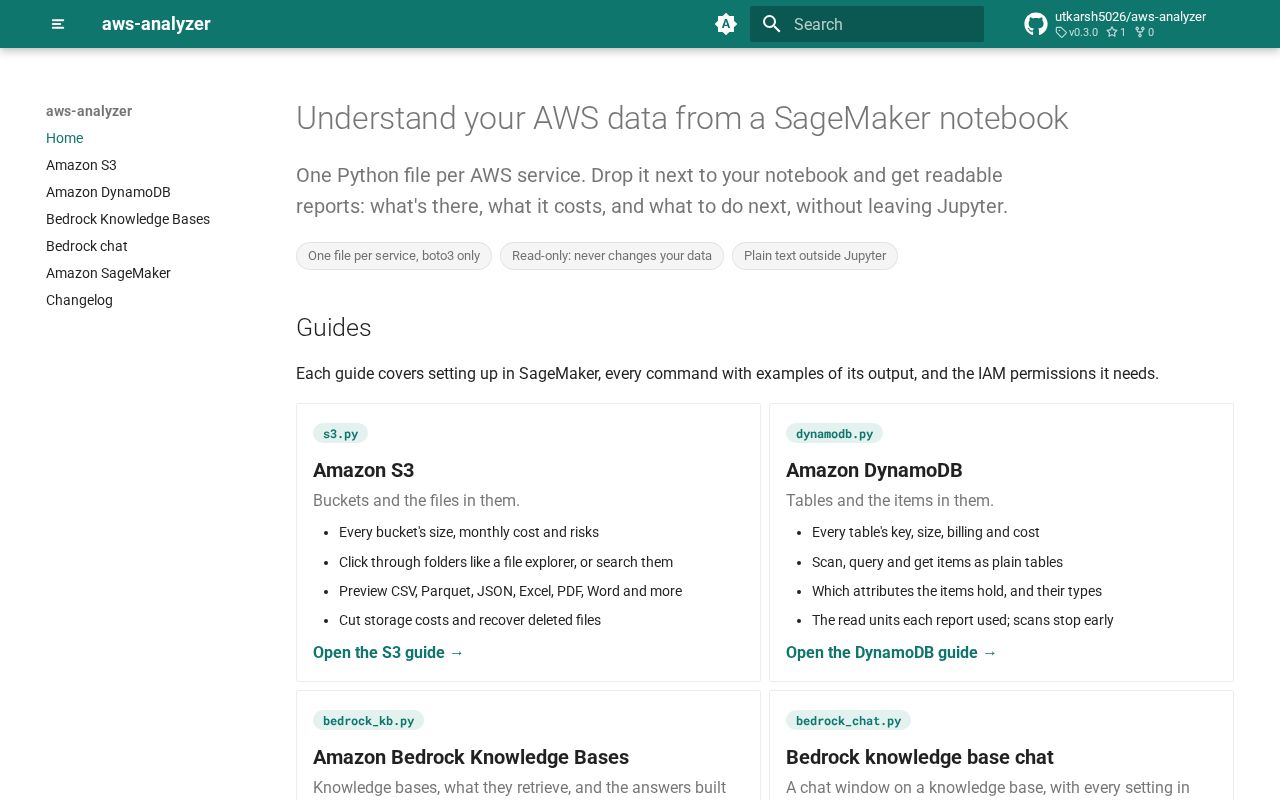Viewport: 1280px width, 800px height.
Task: Toggle the light/dark color scheme icon
Action: click(726, 24)
